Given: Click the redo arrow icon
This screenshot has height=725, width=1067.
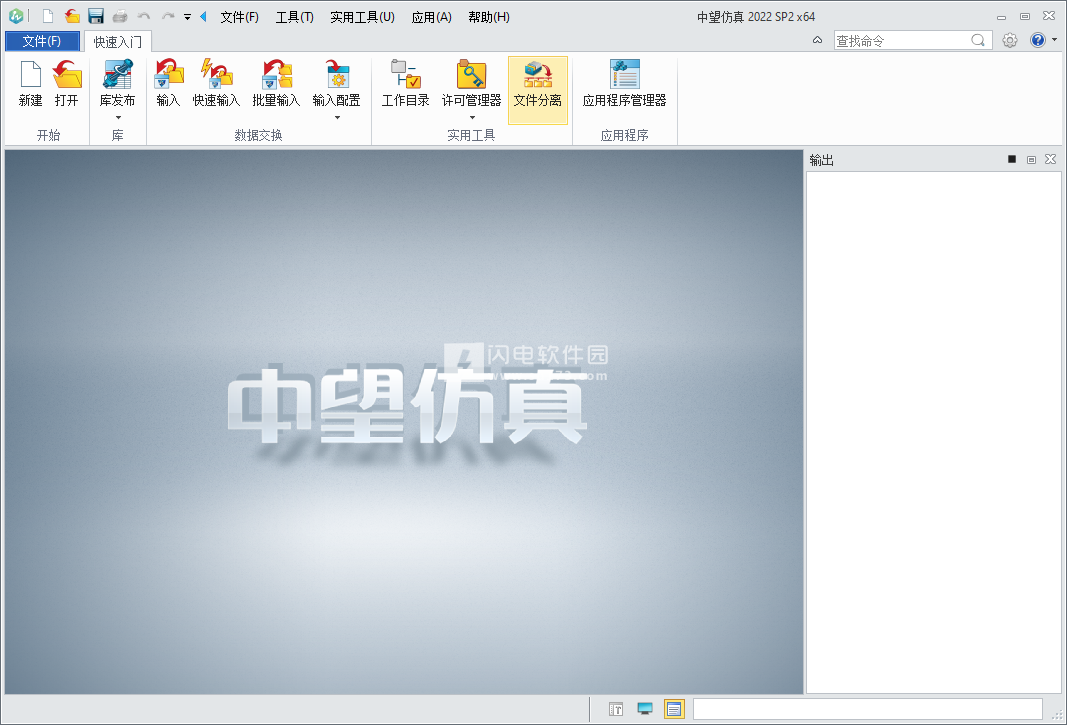Looking at the screenshot, I should coord(168,16).
